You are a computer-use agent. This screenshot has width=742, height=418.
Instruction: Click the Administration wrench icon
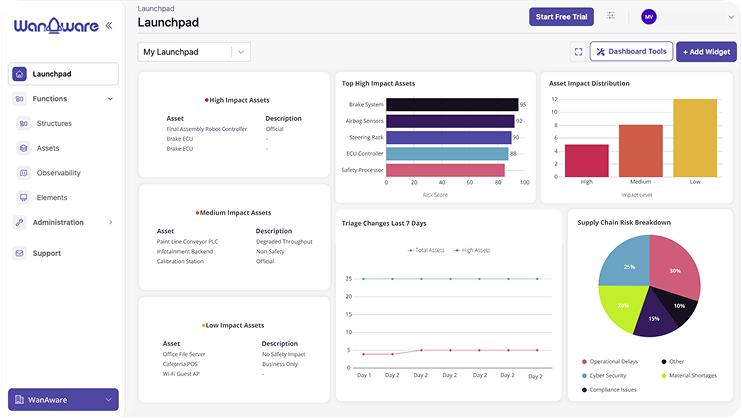[x=19, y=222]
